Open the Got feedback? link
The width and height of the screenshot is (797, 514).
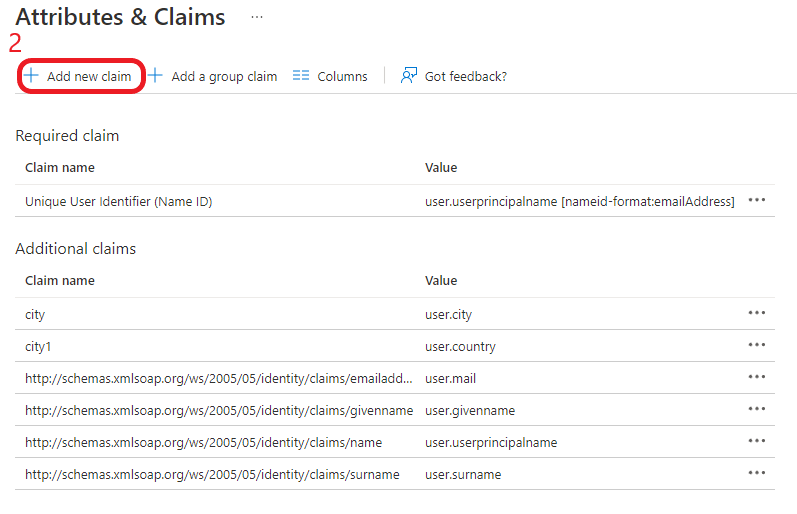point(466,76)
